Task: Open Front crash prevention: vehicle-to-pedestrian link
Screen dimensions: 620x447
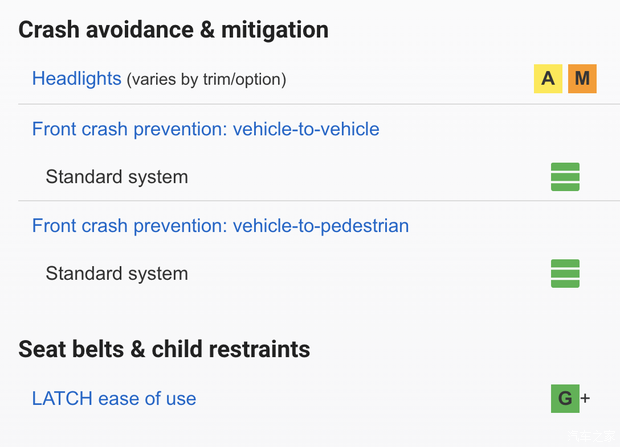Action: point(220,226)
